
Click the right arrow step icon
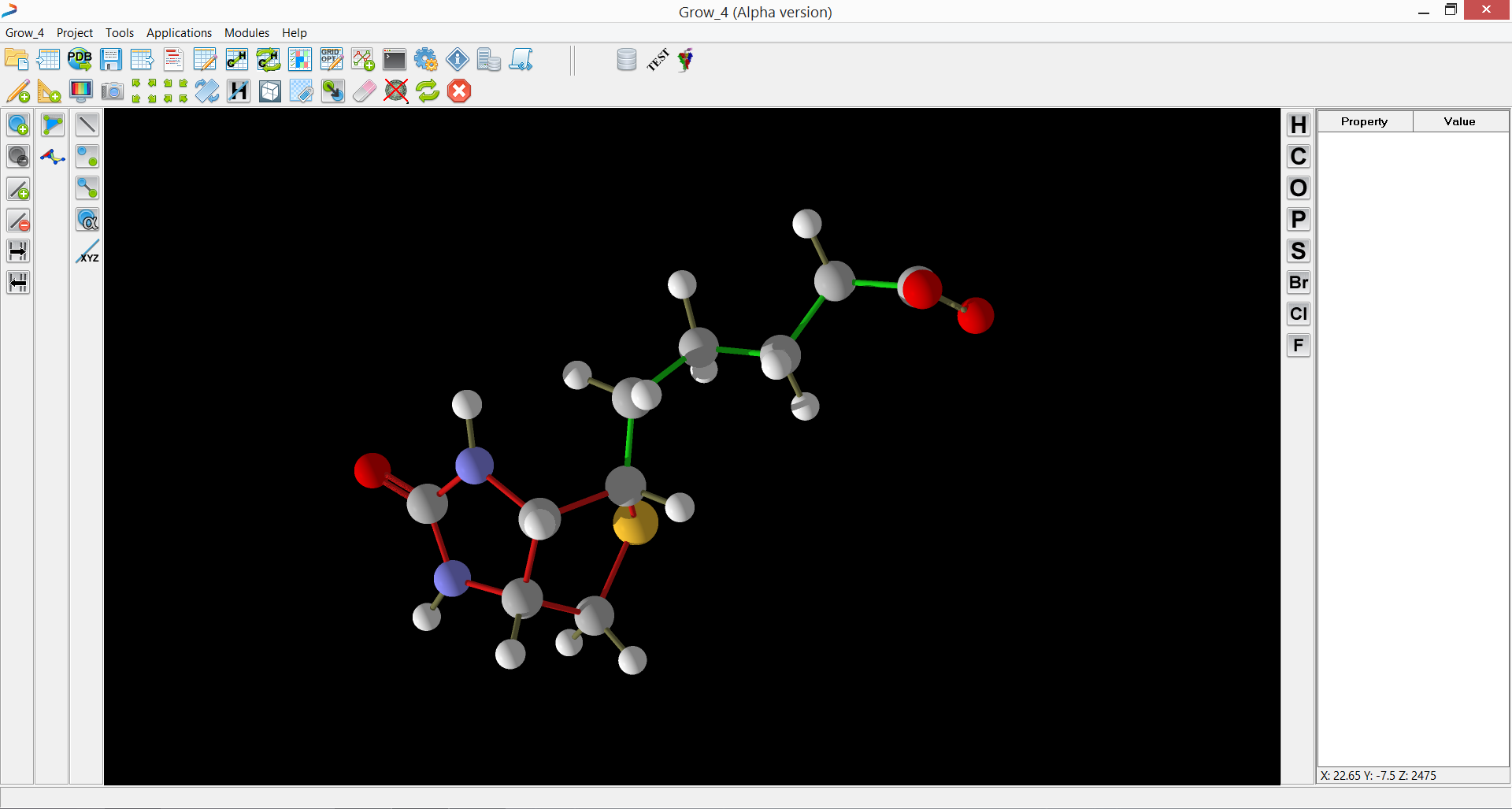18,251
